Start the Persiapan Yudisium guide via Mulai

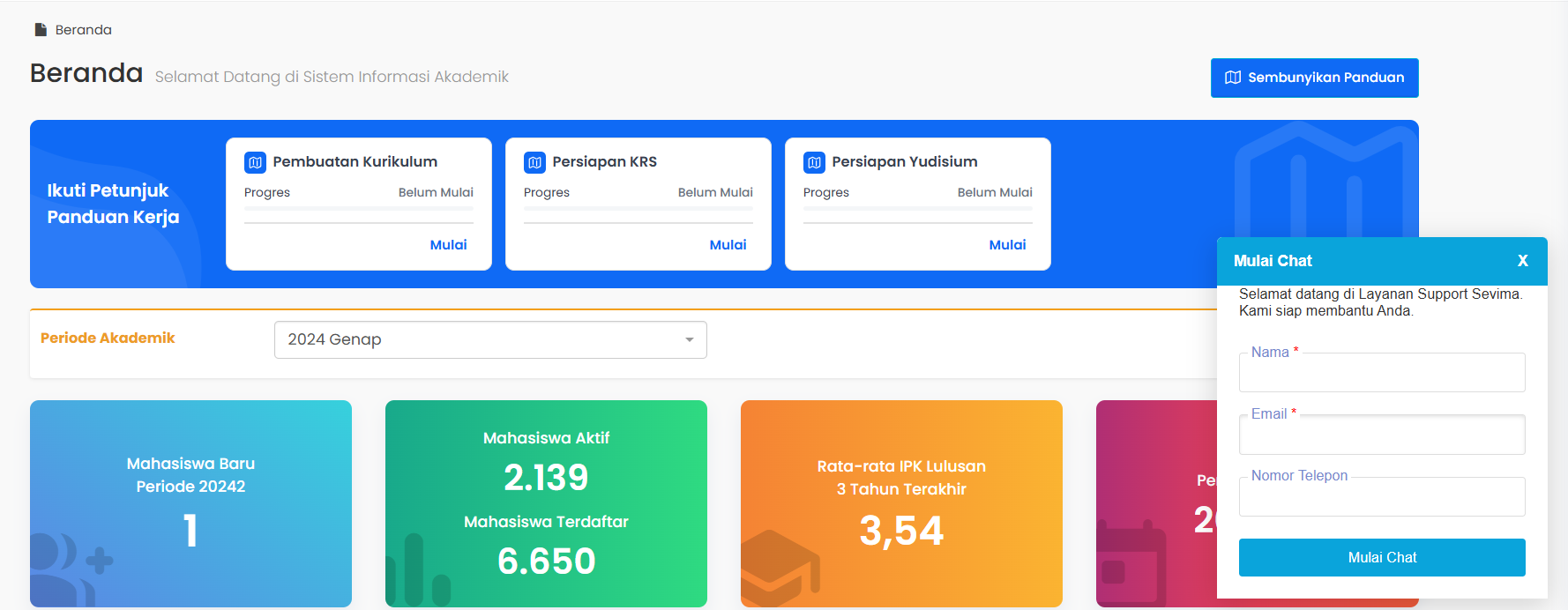tap(1007, 245)
